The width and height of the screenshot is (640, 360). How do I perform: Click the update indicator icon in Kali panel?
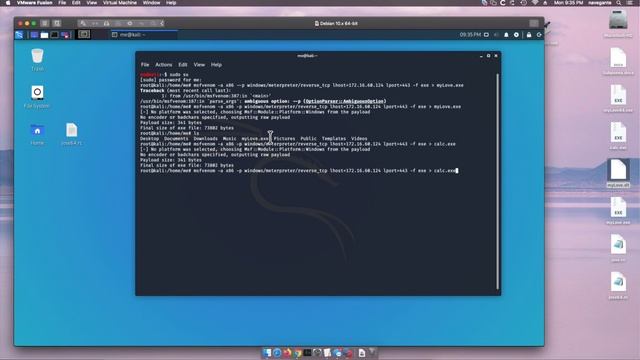click(x=516, y=35)
